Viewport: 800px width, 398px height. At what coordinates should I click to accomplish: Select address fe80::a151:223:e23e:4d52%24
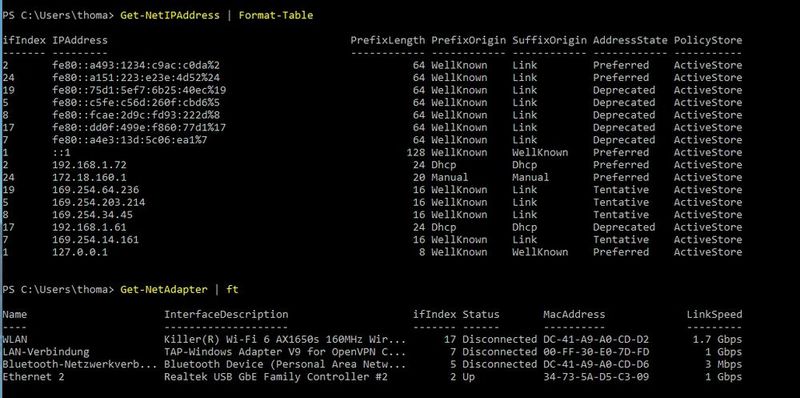click(136, 78)
